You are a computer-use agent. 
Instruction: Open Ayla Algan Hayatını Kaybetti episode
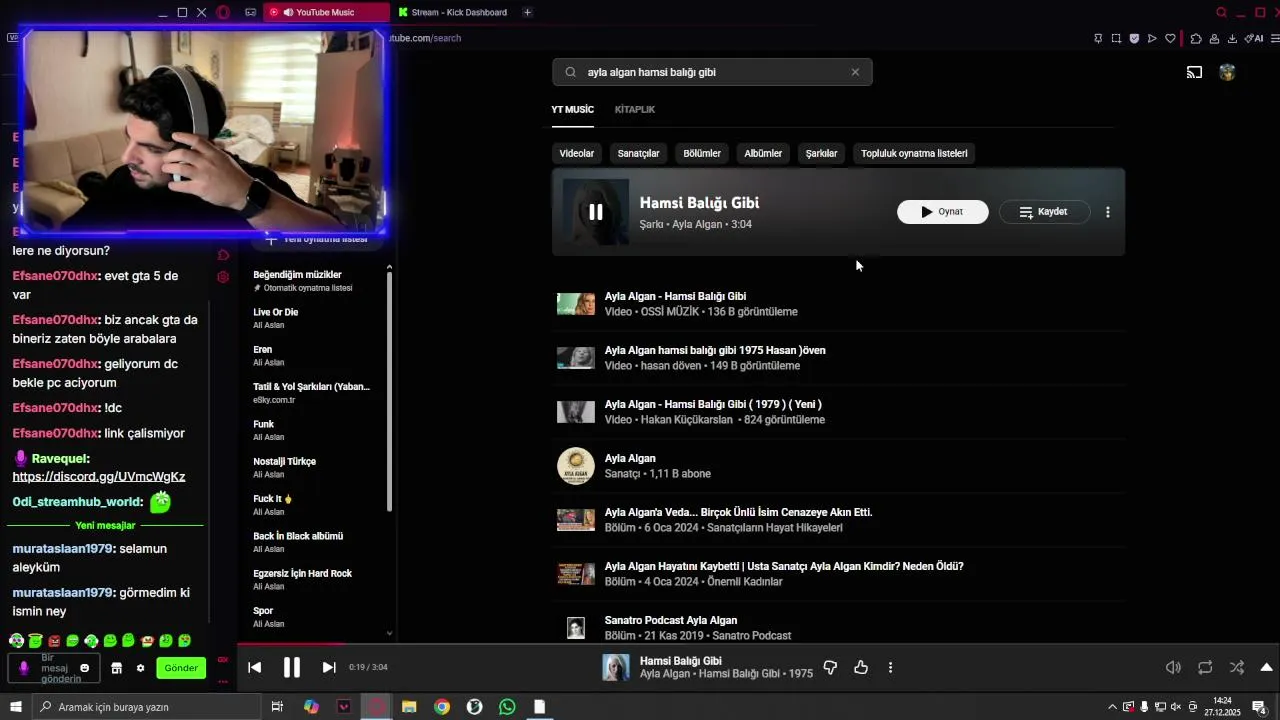[x=838, y=574]
